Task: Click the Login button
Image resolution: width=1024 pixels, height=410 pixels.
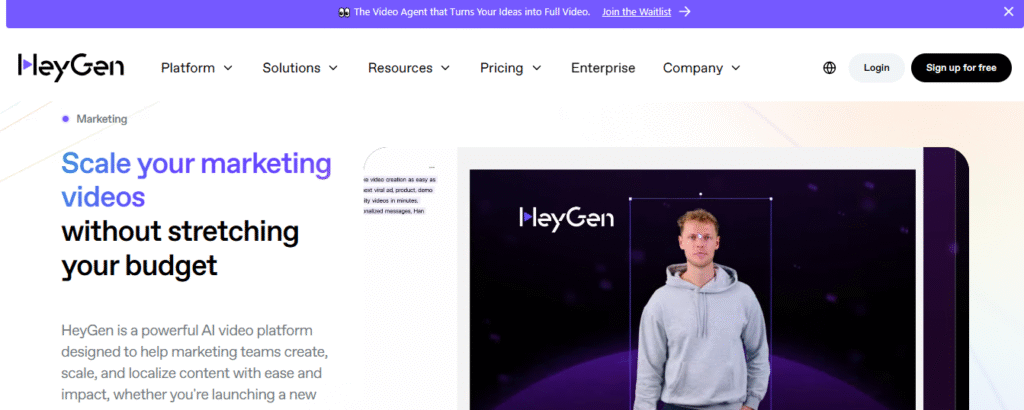Action: pyautogui.click(x=876, y=68)
